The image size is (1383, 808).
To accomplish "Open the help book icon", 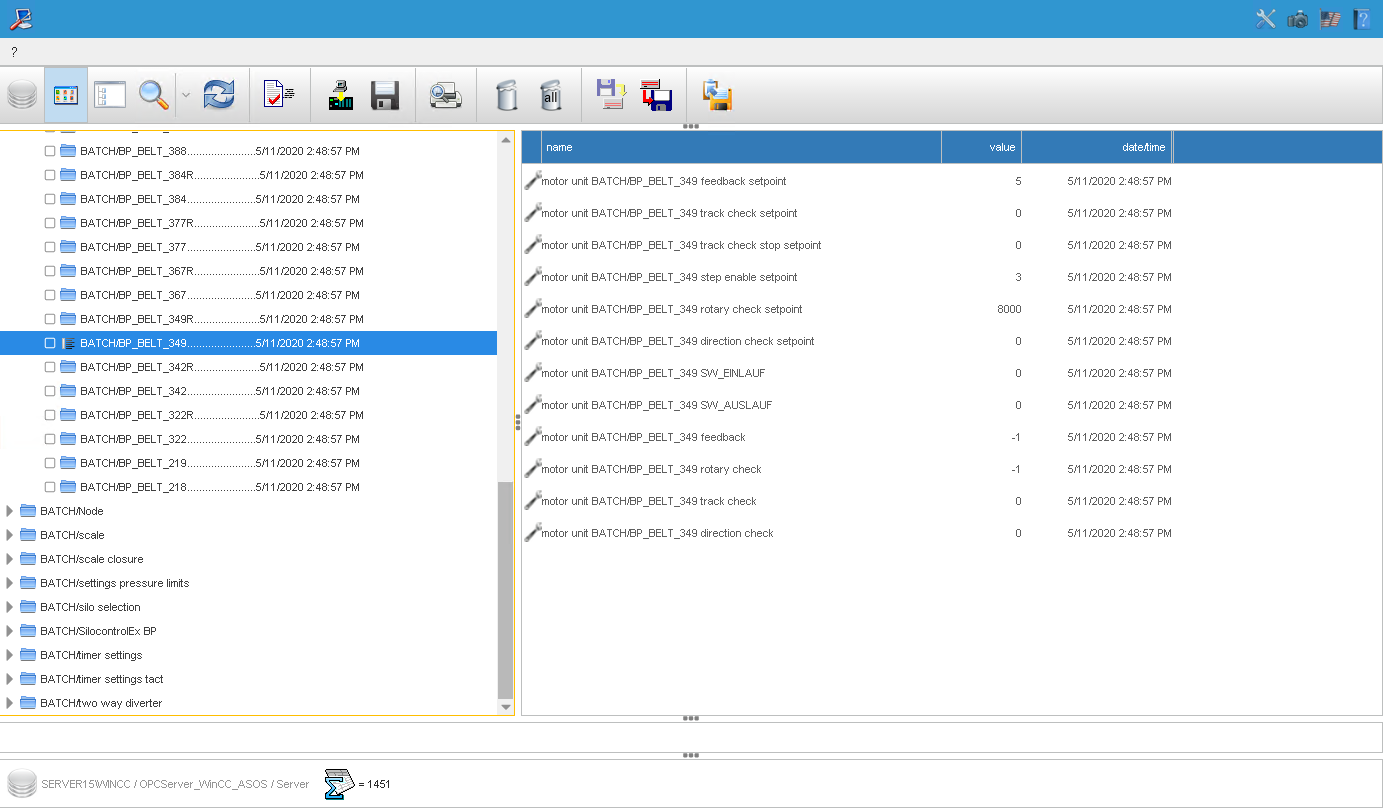I will click(x=1362, y=18).
